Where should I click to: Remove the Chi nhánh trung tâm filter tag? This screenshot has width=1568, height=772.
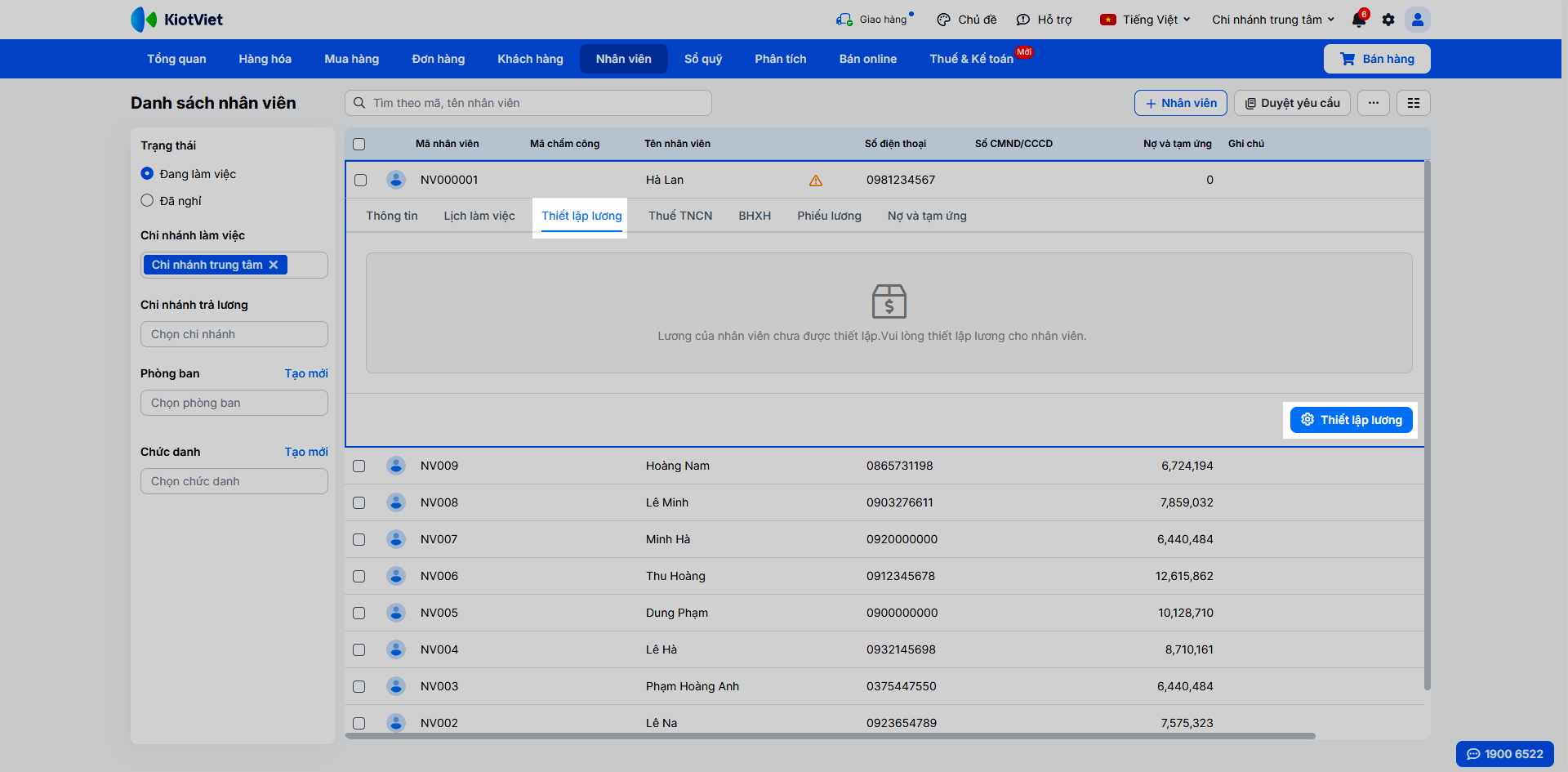point(274,265)
